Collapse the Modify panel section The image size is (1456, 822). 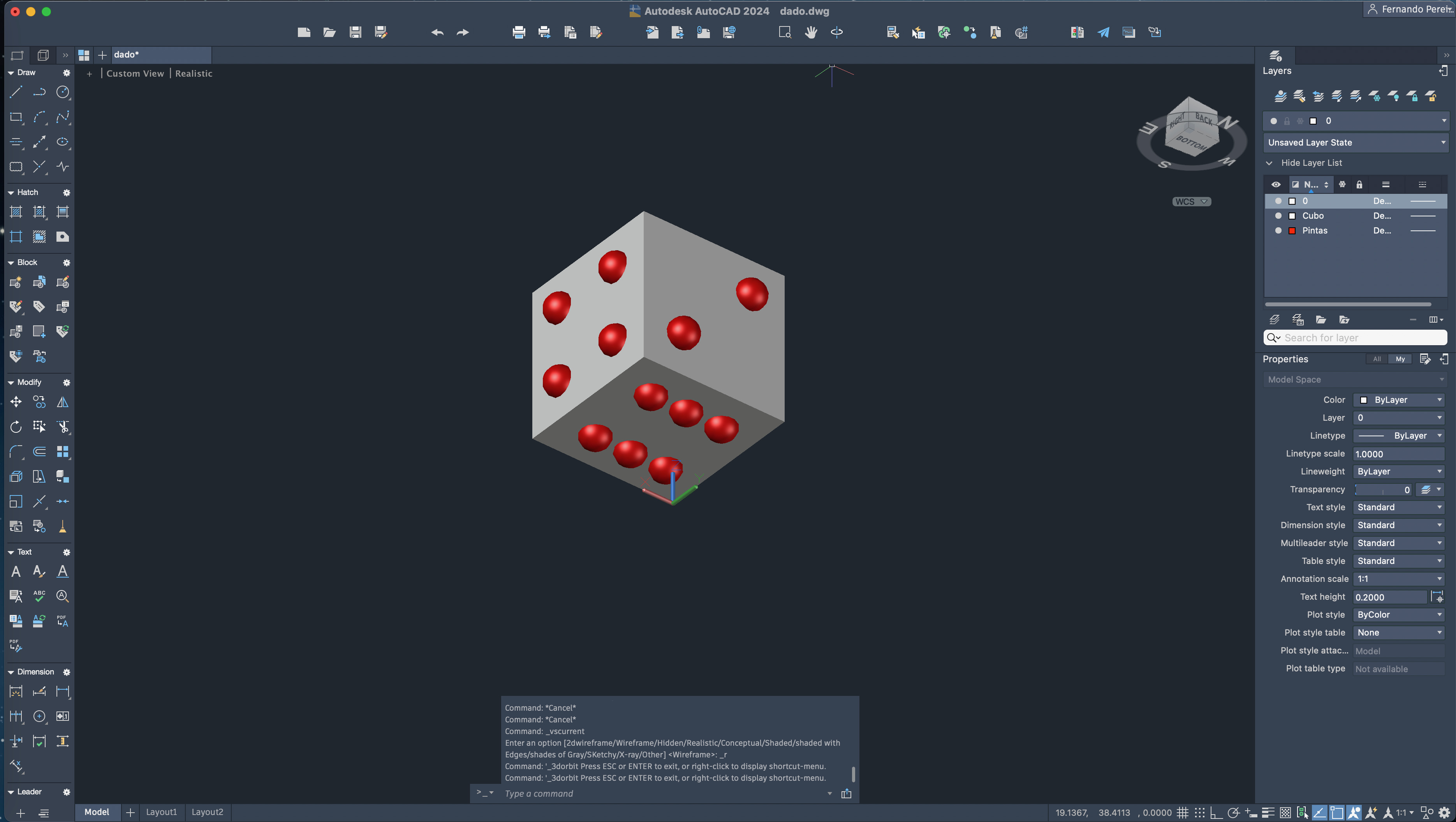(11, 383)
